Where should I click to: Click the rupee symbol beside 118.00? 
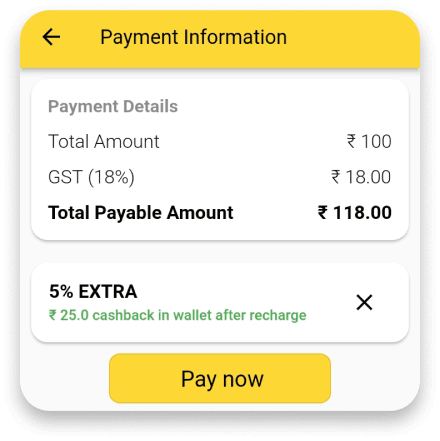coord(323,212)
